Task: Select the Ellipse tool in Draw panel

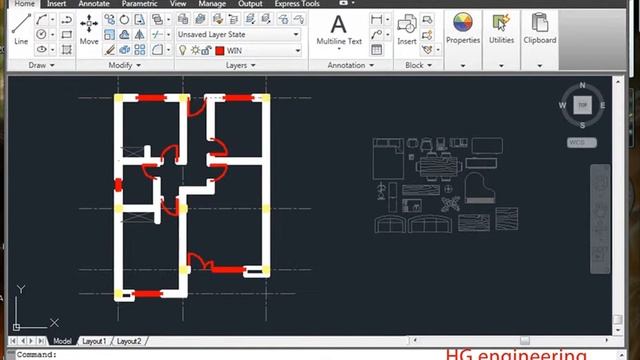Action: click(x=41, y=49)
